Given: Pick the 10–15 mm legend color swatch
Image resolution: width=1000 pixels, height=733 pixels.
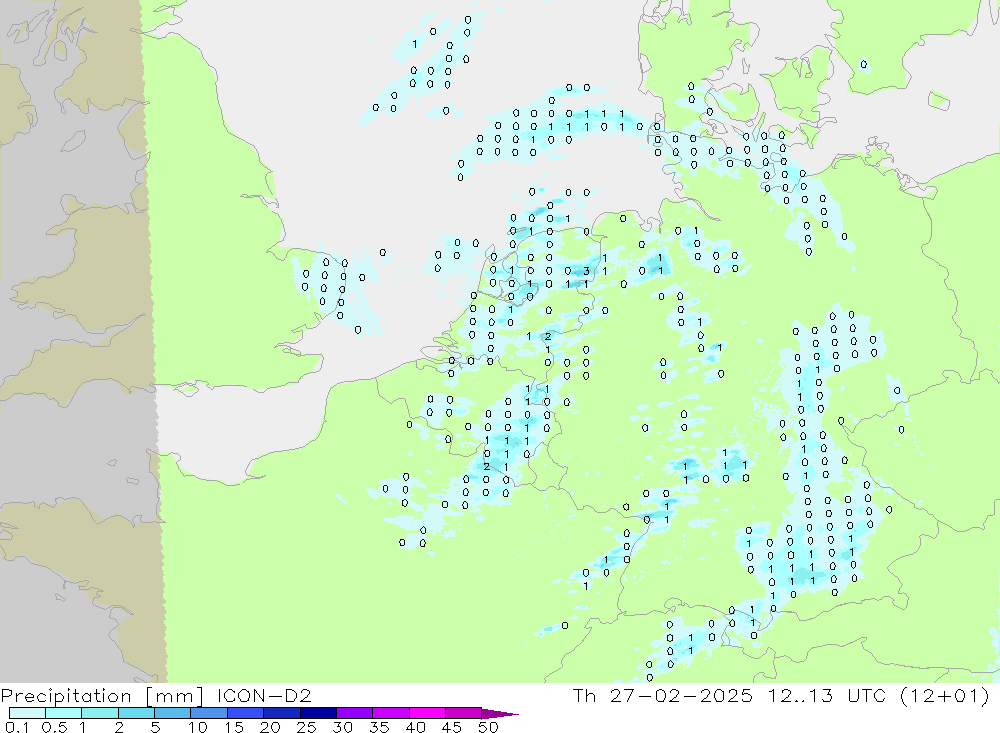Looking at the screenshot, I should pyautogui.click(x=209, y=713).
